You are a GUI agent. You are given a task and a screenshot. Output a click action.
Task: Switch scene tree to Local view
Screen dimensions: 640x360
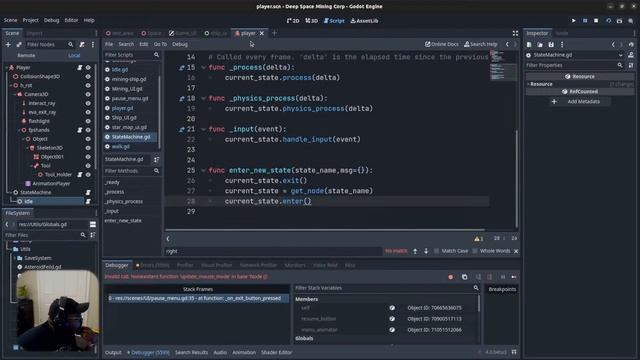(74, 55)
